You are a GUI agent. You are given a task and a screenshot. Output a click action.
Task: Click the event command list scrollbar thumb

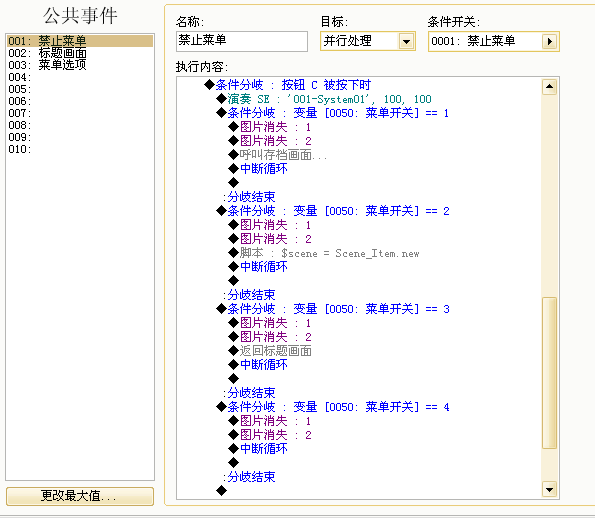pos(549,373)
